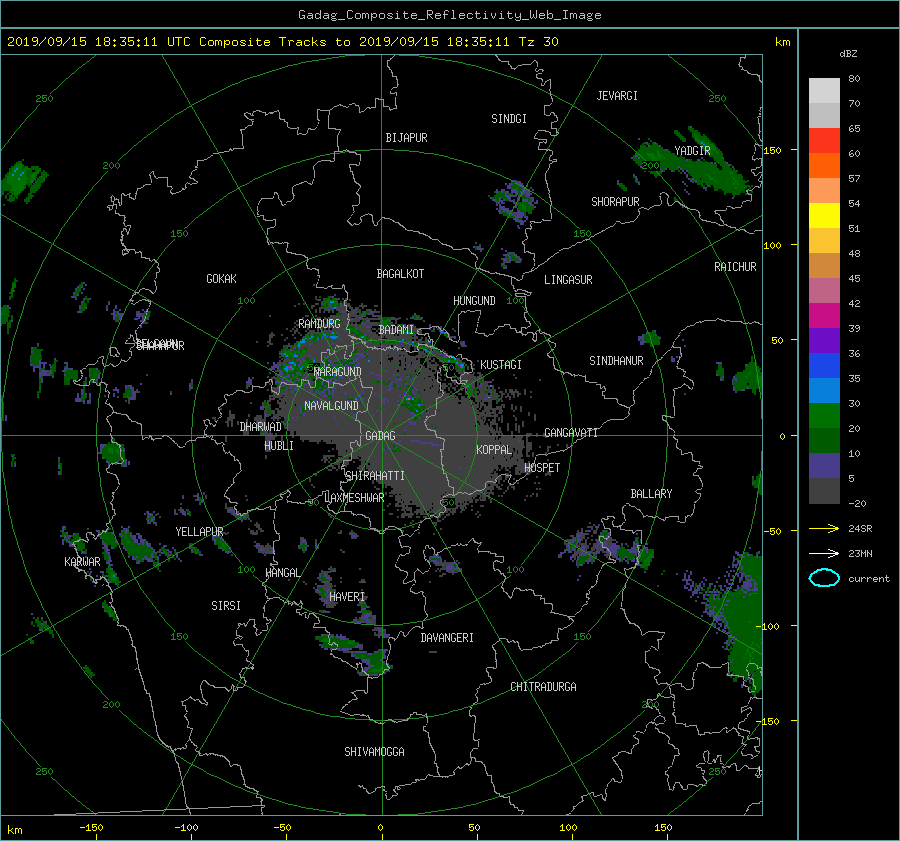The width and height of the screenshot is (900, 841).
Task: Click the magenta 39 dBZ color swatch
Action: (824, 316)
